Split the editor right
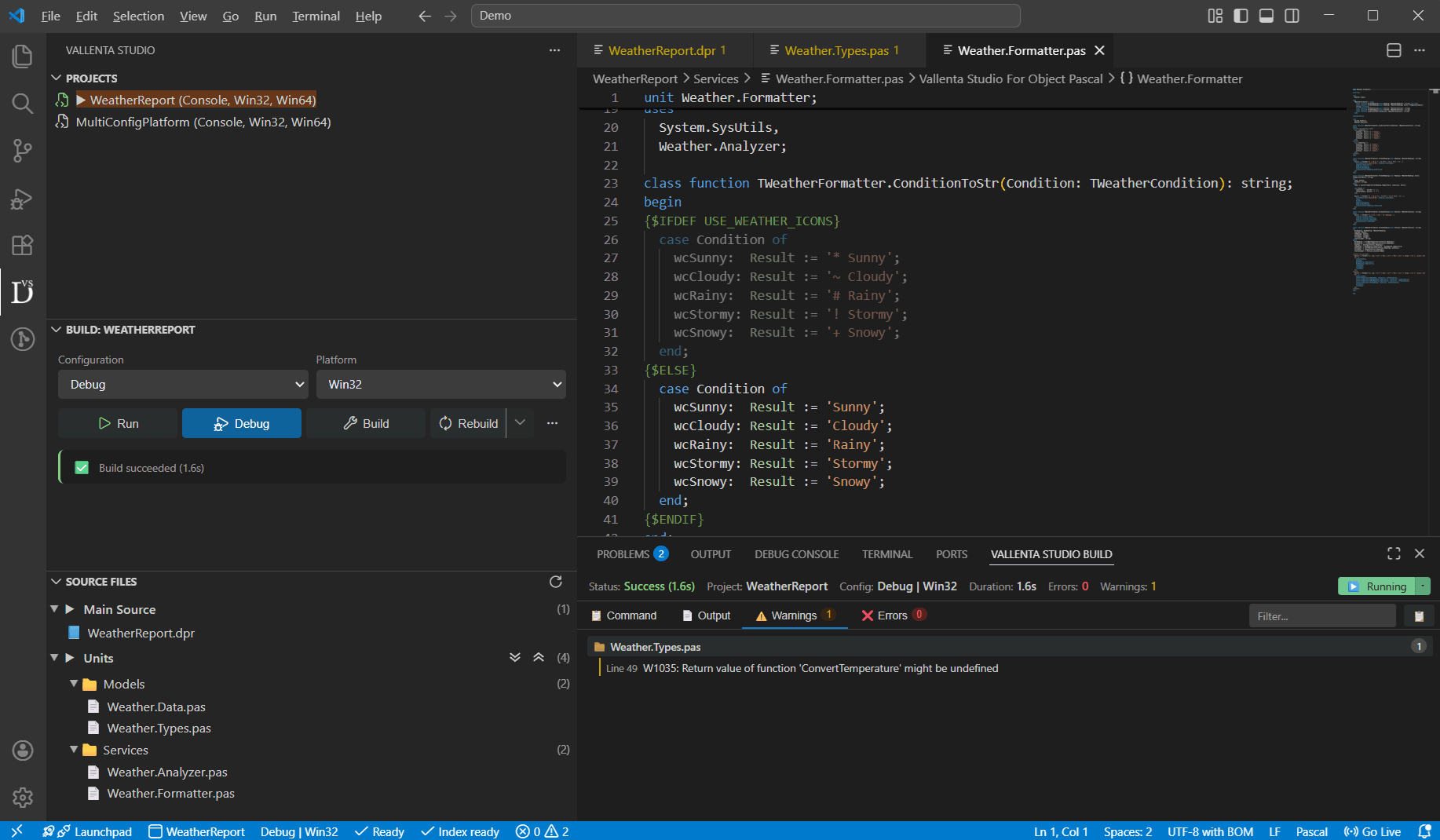The height and width of the screenshot is (840, 1440). [1394, 50]
